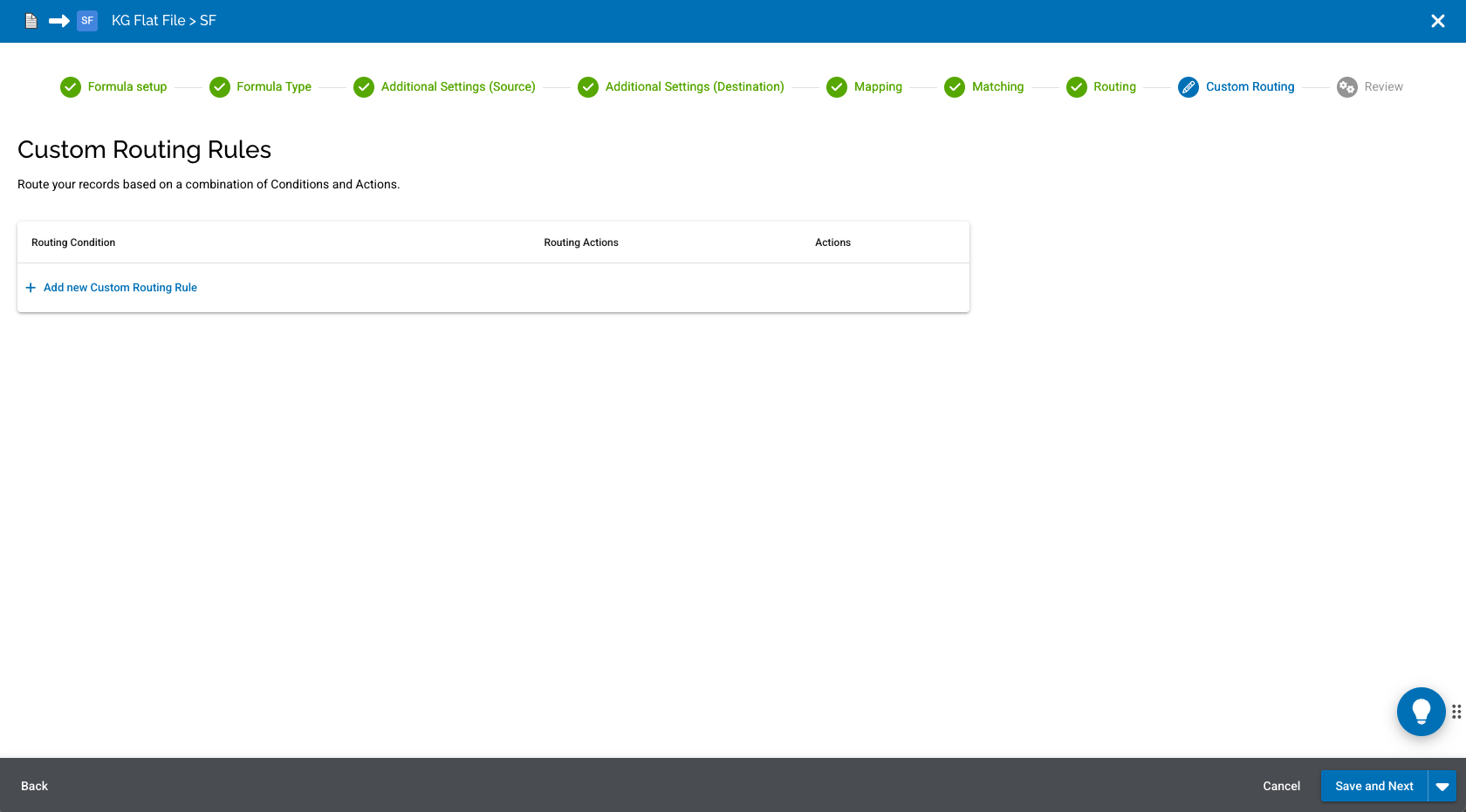Image resolution: width=1466 pixels, height=812 pixels.
Task: Click the Matching step circle icon
Action: (x=954, y=86)
